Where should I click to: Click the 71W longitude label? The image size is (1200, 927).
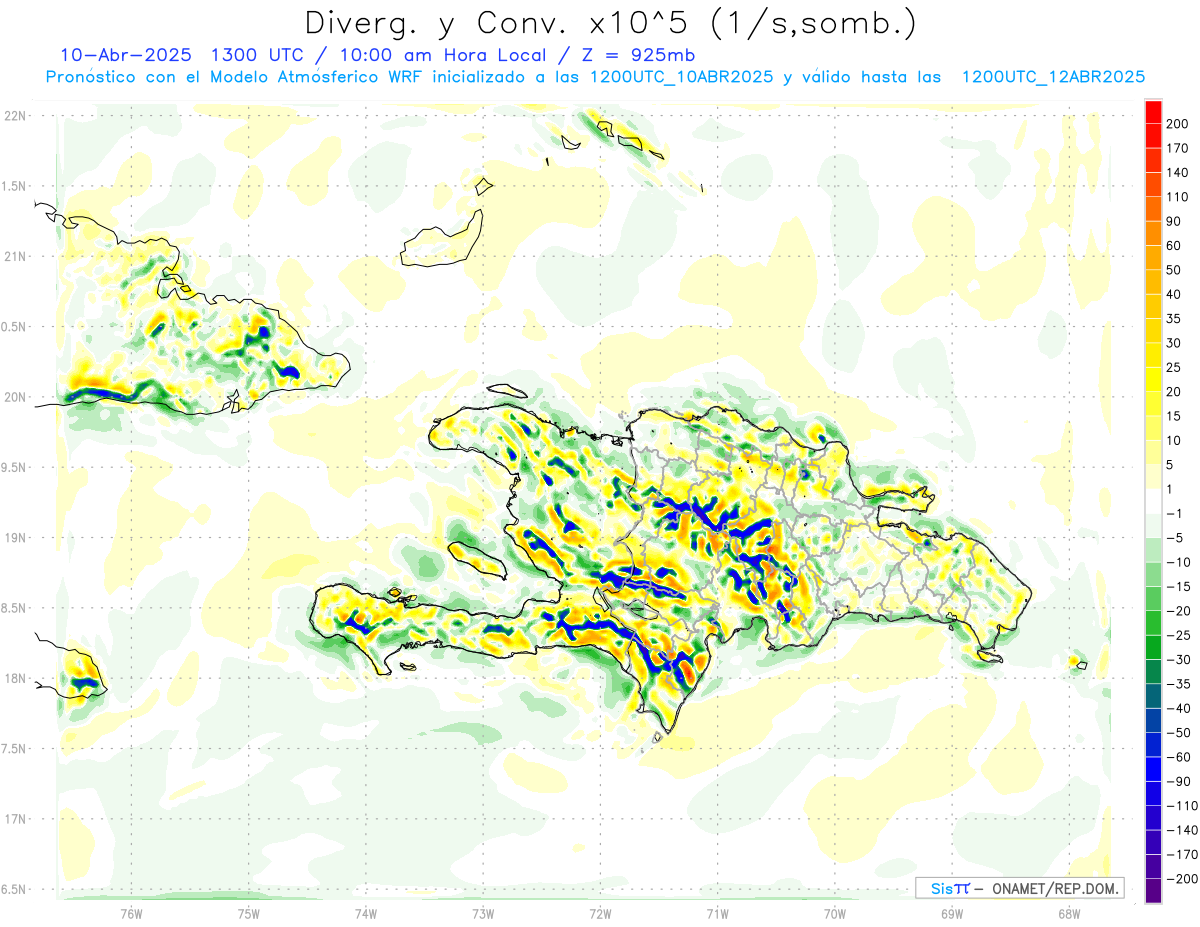coord(717,913)
